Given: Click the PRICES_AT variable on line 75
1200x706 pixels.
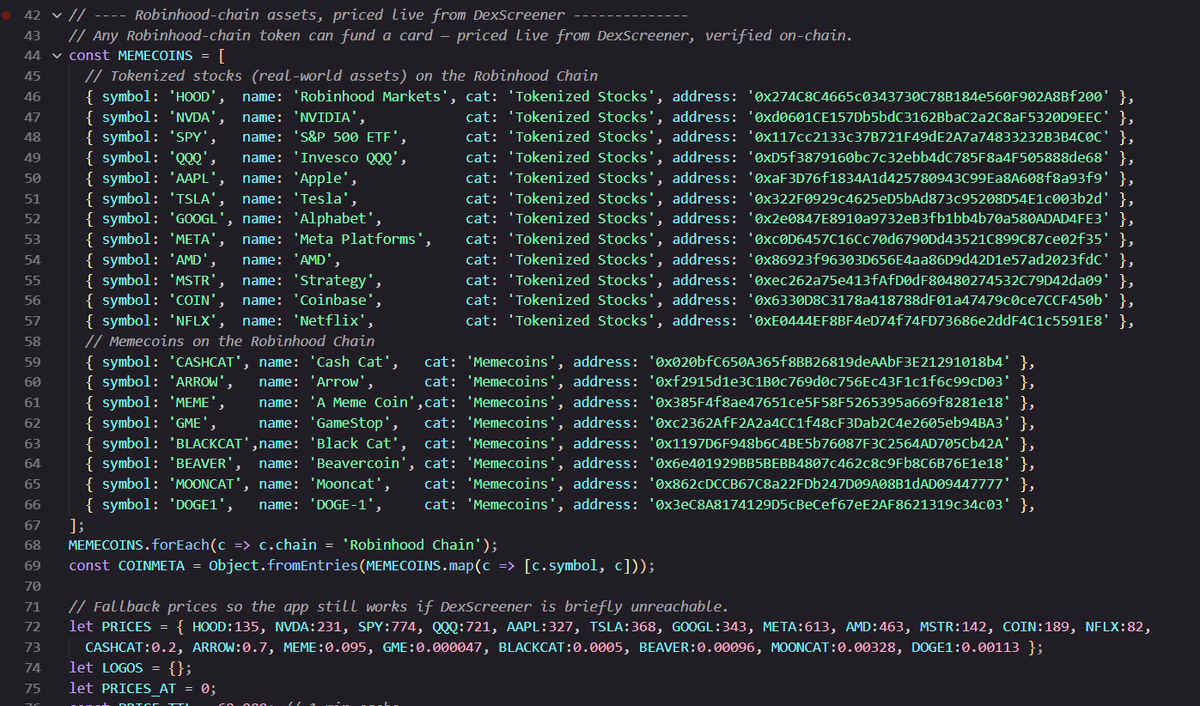Looking at the screenshot, I should click(137, 688).
